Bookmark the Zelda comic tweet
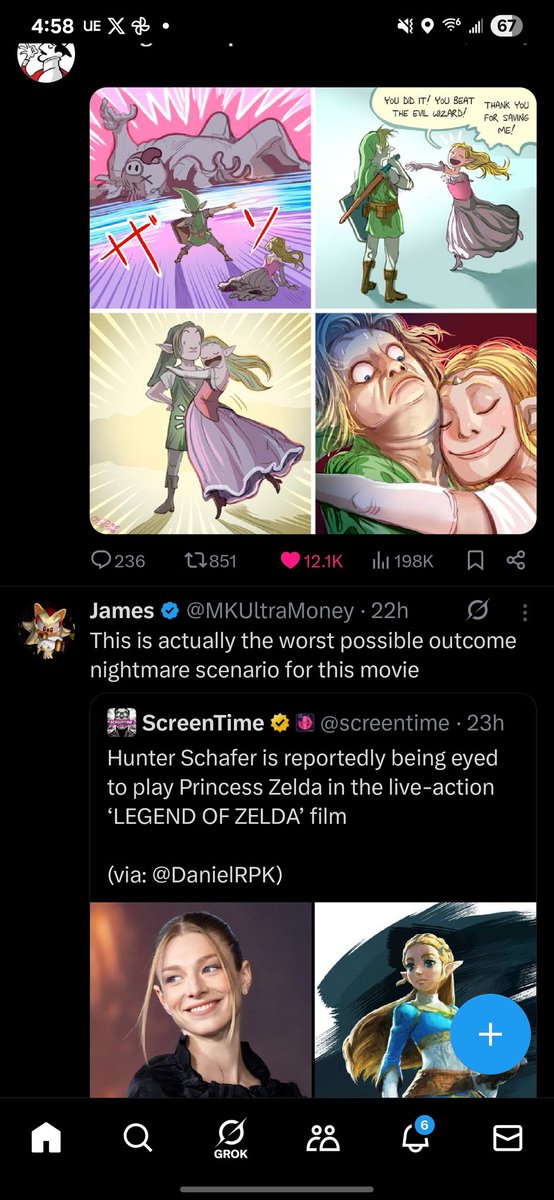 476,561
